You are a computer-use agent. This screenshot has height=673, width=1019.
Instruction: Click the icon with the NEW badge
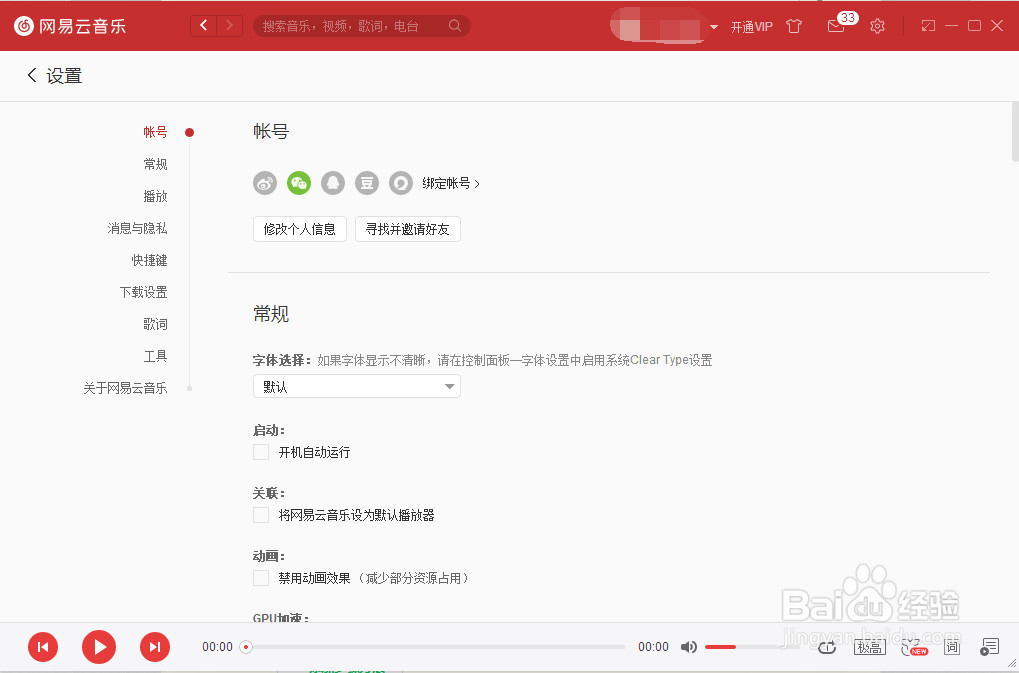point(914,647)
